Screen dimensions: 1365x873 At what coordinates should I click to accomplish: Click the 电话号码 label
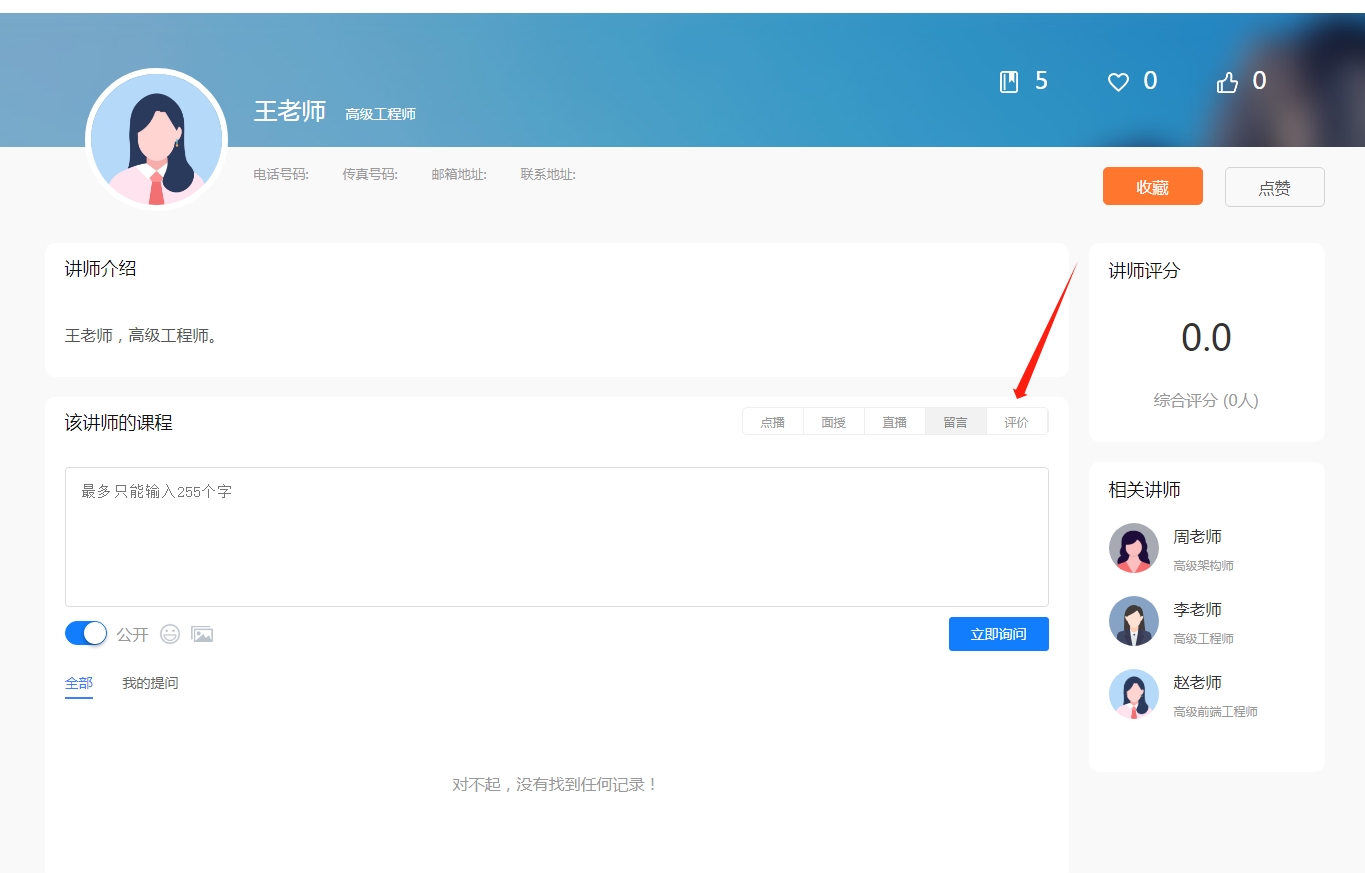point(281,174)
